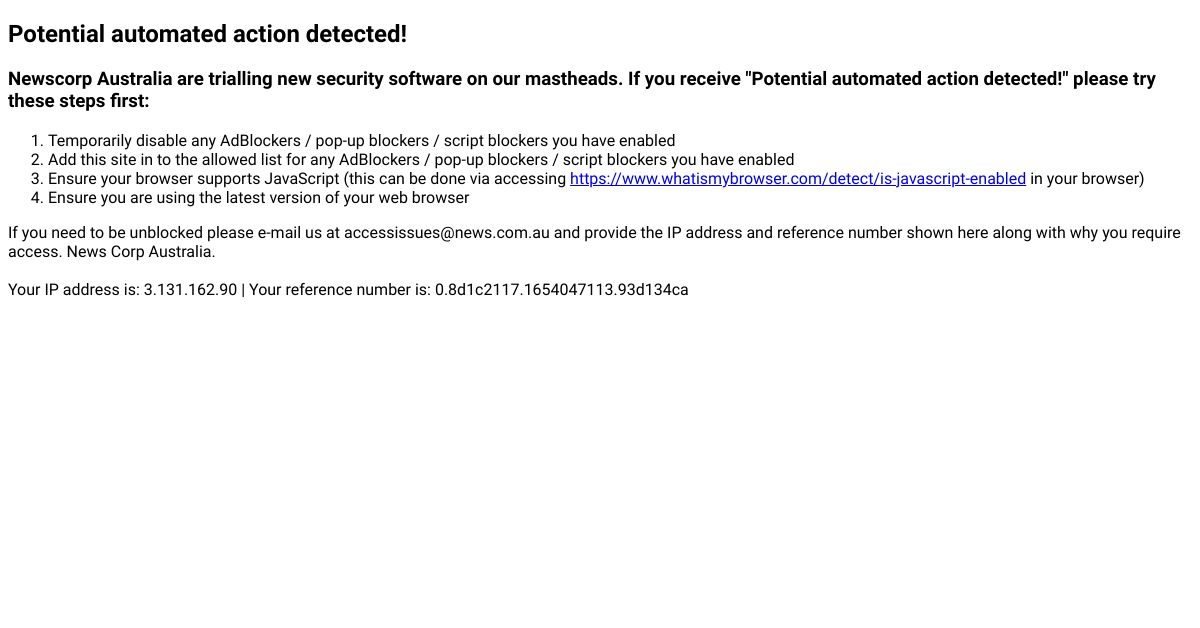Image resolution: width=1200 pixels, height=628 pixels.
Task: Click the "News Corp Australia." closing text
Action: [141, 252]
